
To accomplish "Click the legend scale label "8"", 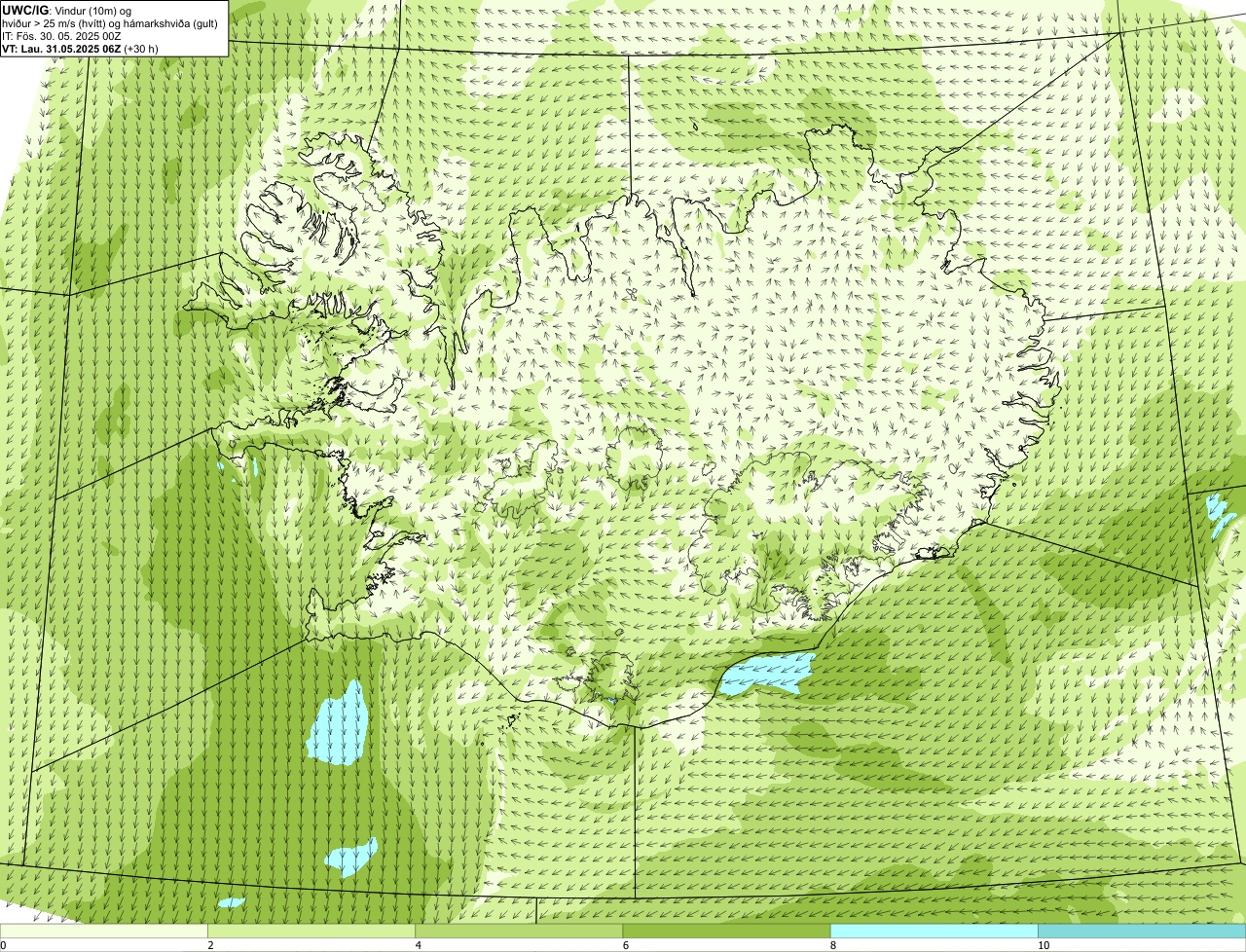I will pyautogui.click(x=833, y=945).
